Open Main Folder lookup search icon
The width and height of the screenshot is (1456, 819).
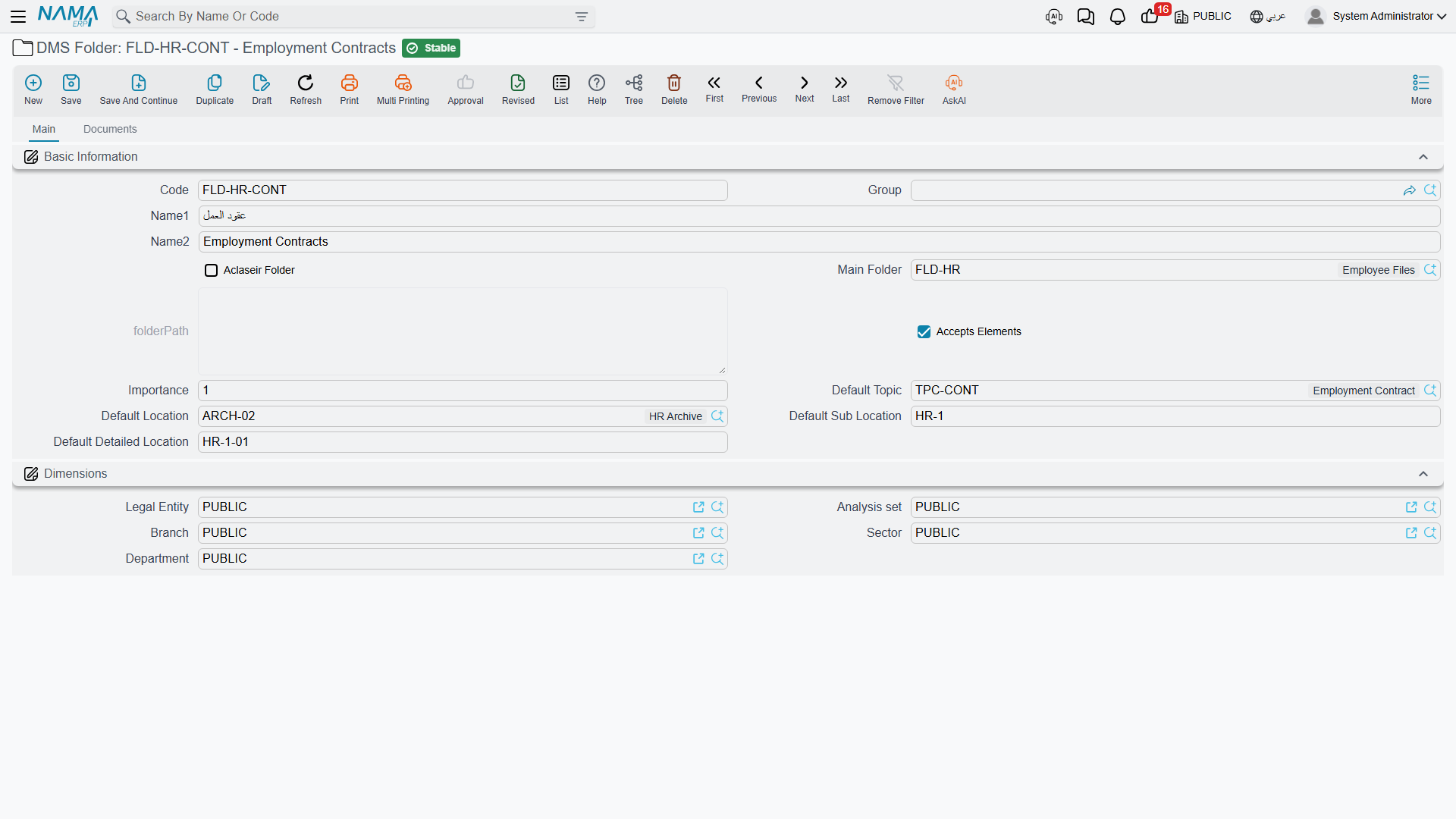[x=1430, y=270]
